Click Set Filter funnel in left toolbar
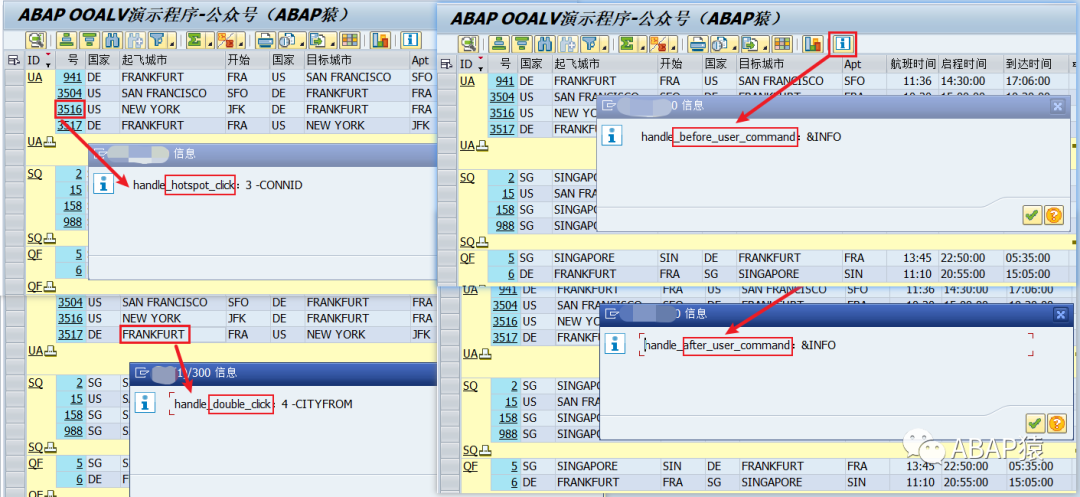This screenshot has width=1080, height=497. (157, 40)
